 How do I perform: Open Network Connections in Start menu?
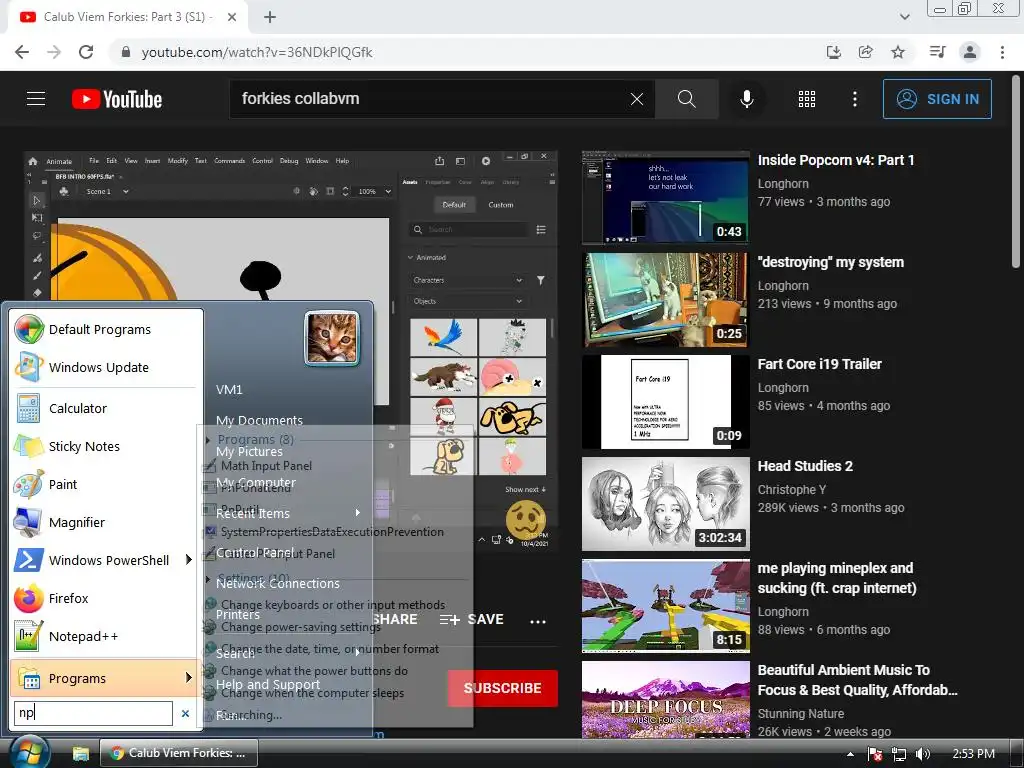point(278,583)
